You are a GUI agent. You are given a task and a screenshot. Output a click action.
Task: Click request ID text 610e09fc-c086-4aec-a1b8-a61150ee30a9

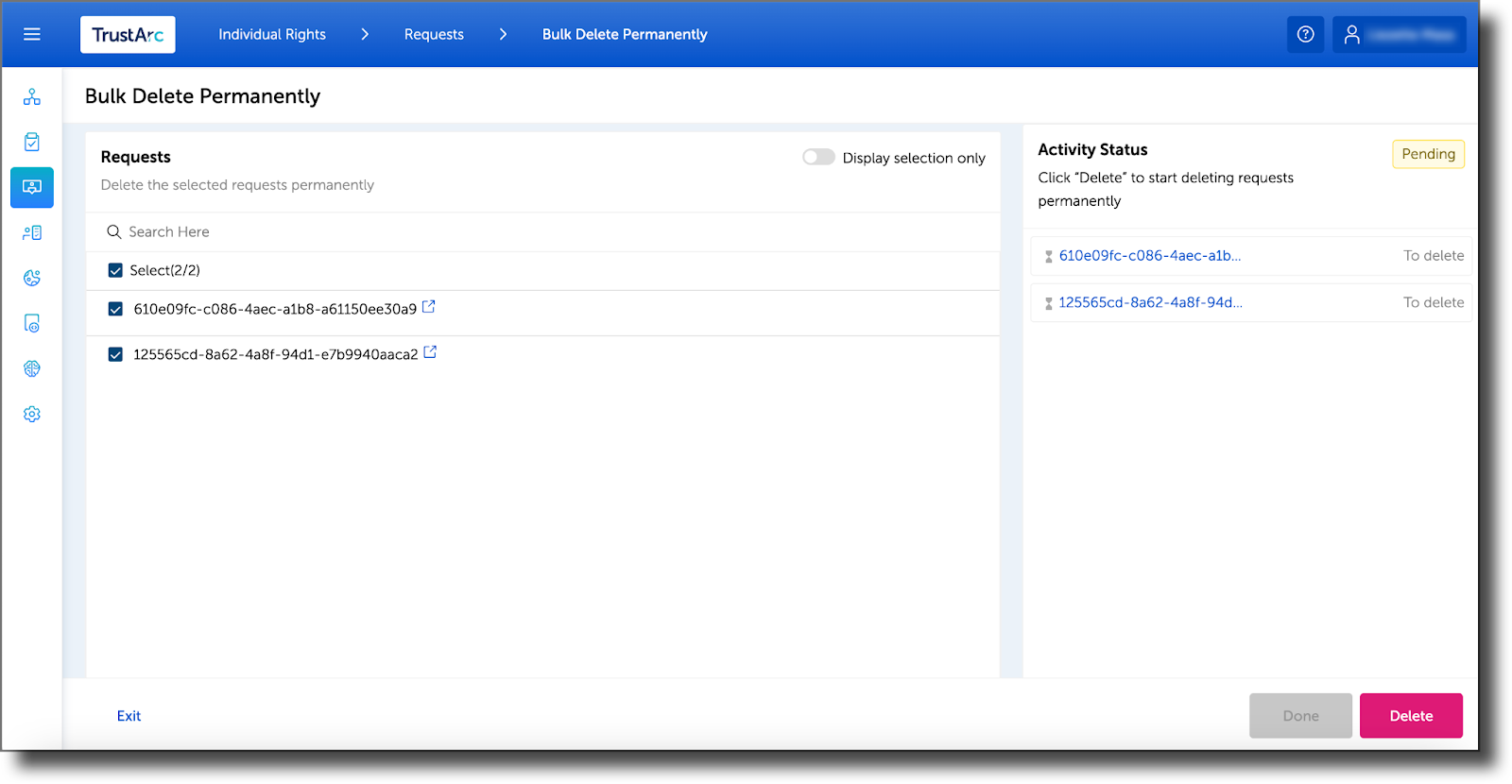click(x=275, y=309)
